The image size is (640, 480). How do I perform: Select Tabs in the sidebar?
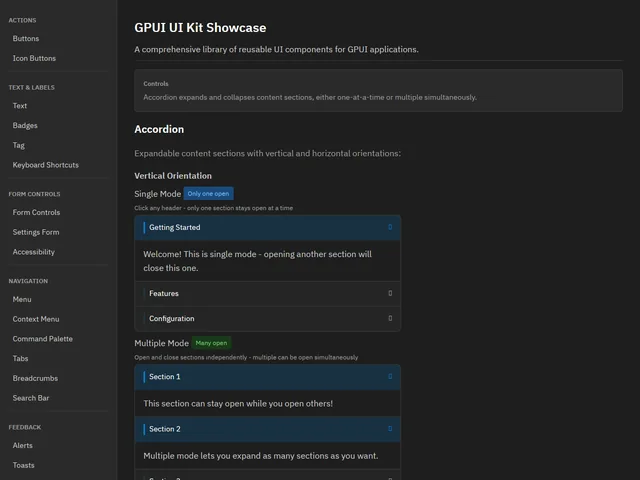click(x=20, y=358)
